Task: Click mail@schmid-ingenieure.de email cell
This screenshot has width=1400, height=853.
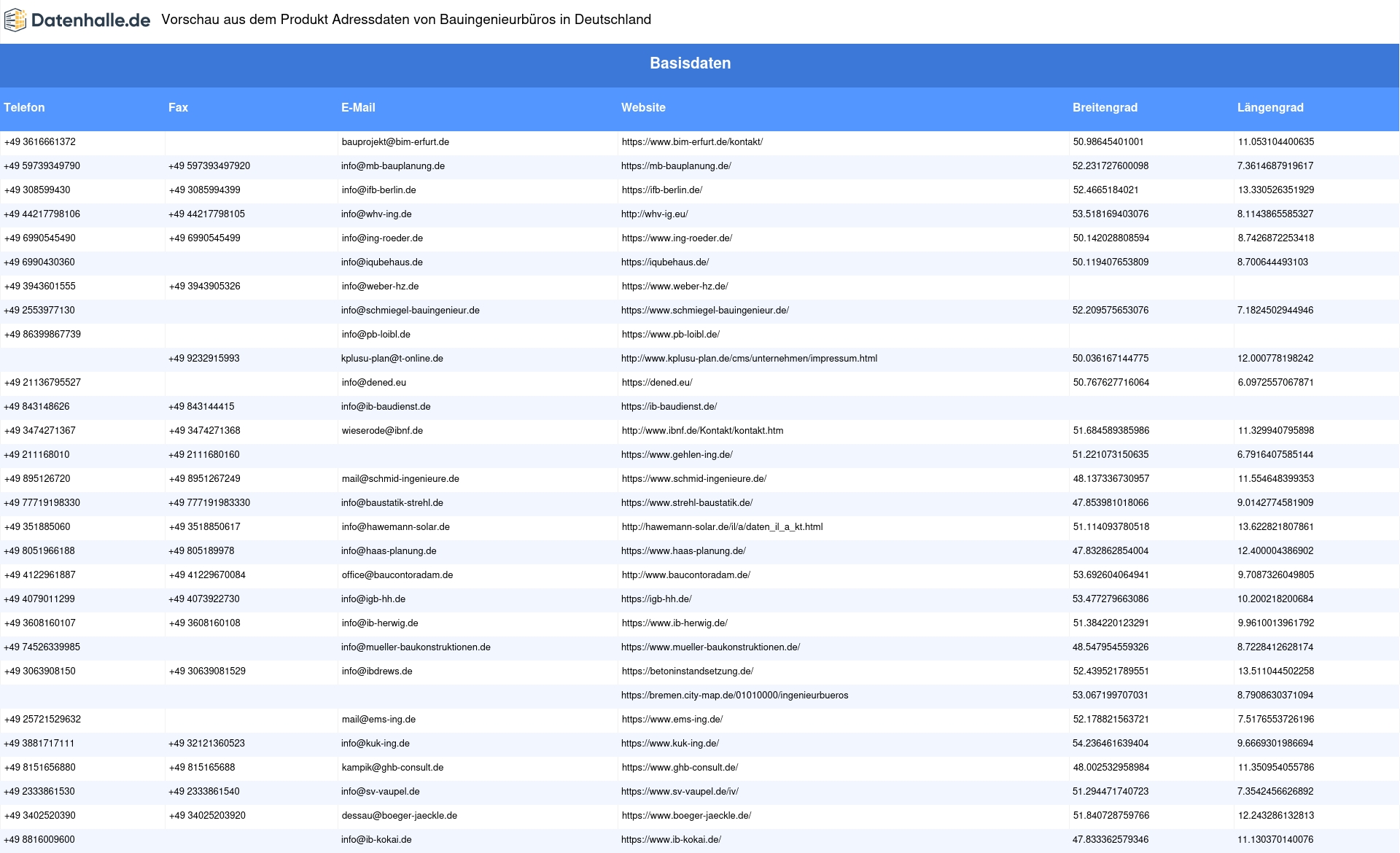Action: pos(400,479)
